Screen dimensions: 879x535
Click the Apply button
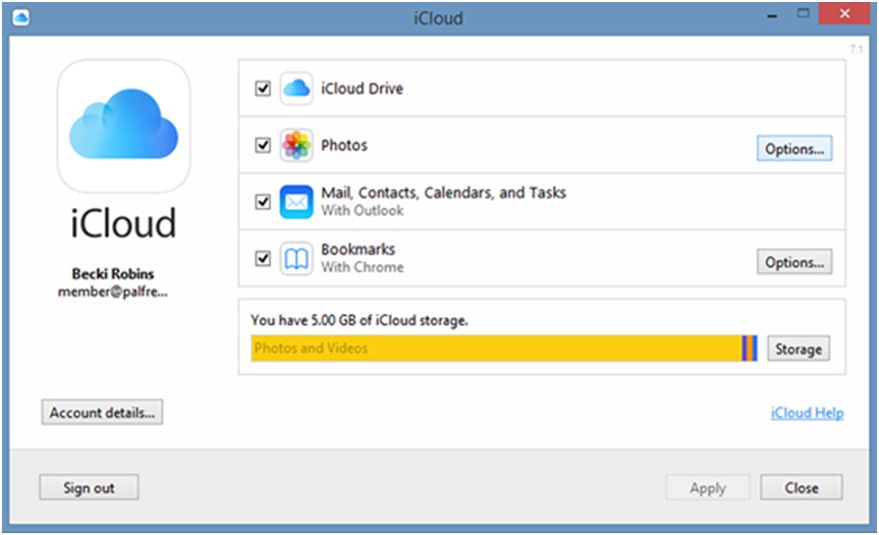pyautogui.click(x=707, y=488)
